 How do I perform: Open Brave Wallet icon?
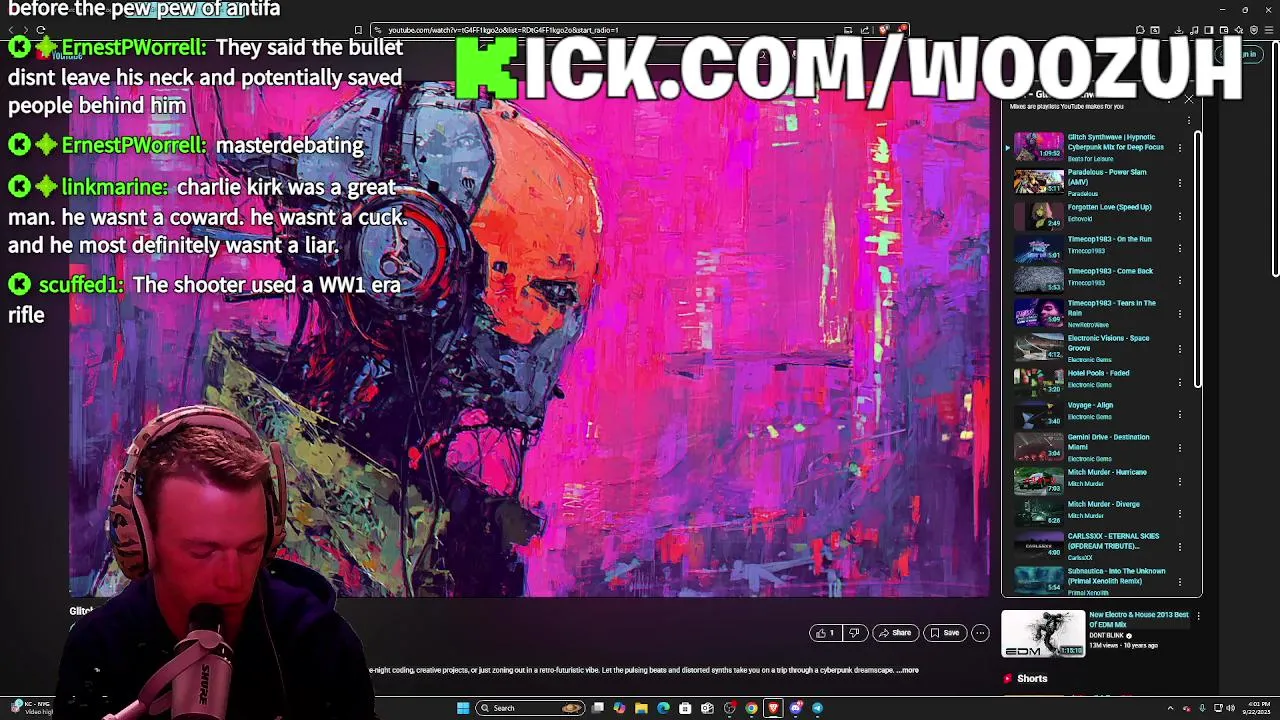click(1224, 30)
